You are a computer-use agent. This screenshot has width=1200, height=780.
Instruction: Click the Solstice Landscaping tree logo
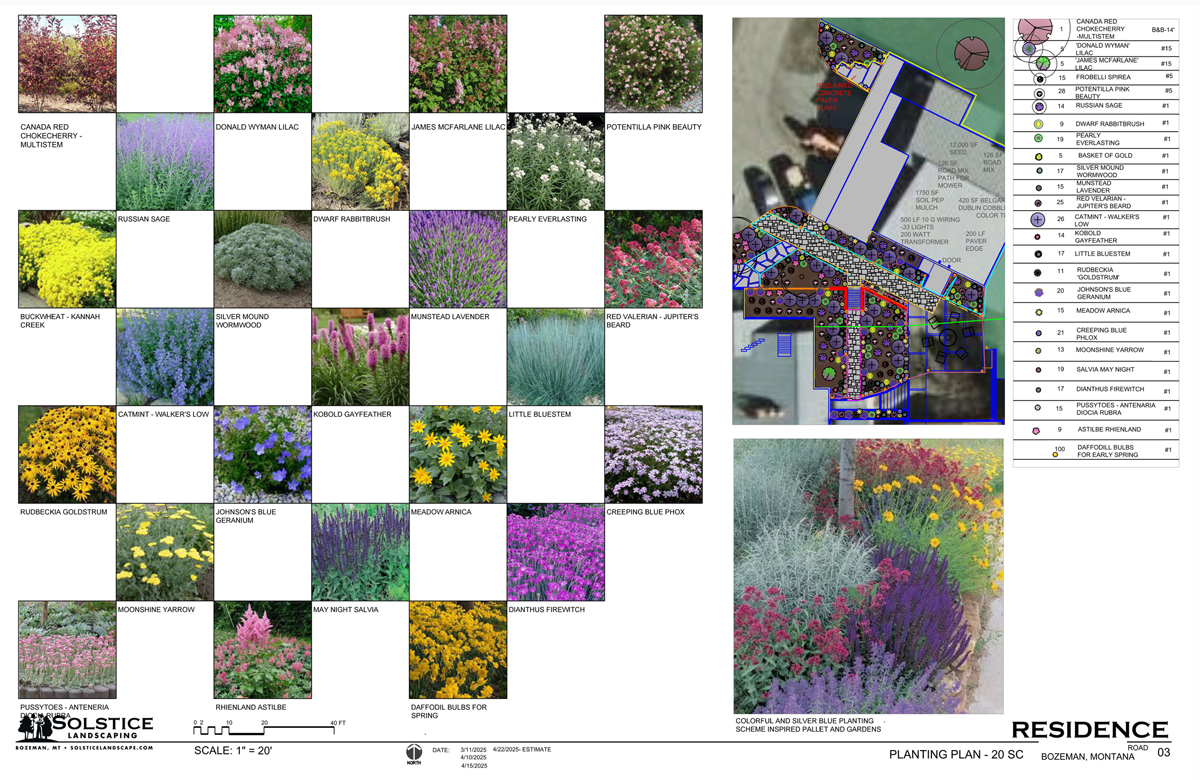pos(29,728)
